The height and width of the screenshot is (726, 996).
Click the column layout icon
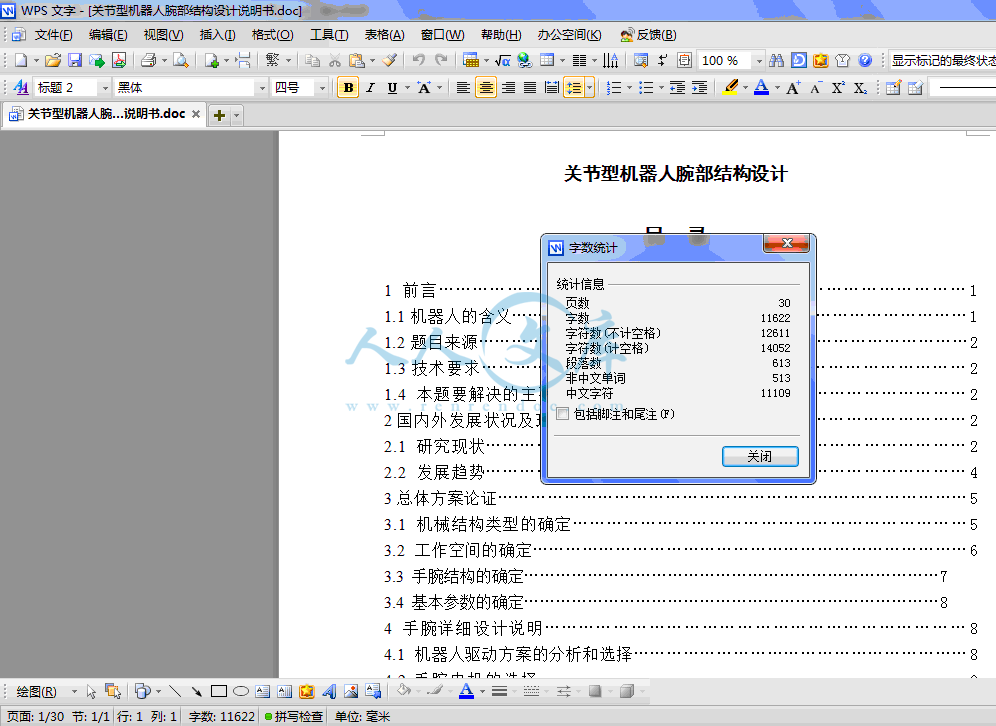(x=579, y=60)
